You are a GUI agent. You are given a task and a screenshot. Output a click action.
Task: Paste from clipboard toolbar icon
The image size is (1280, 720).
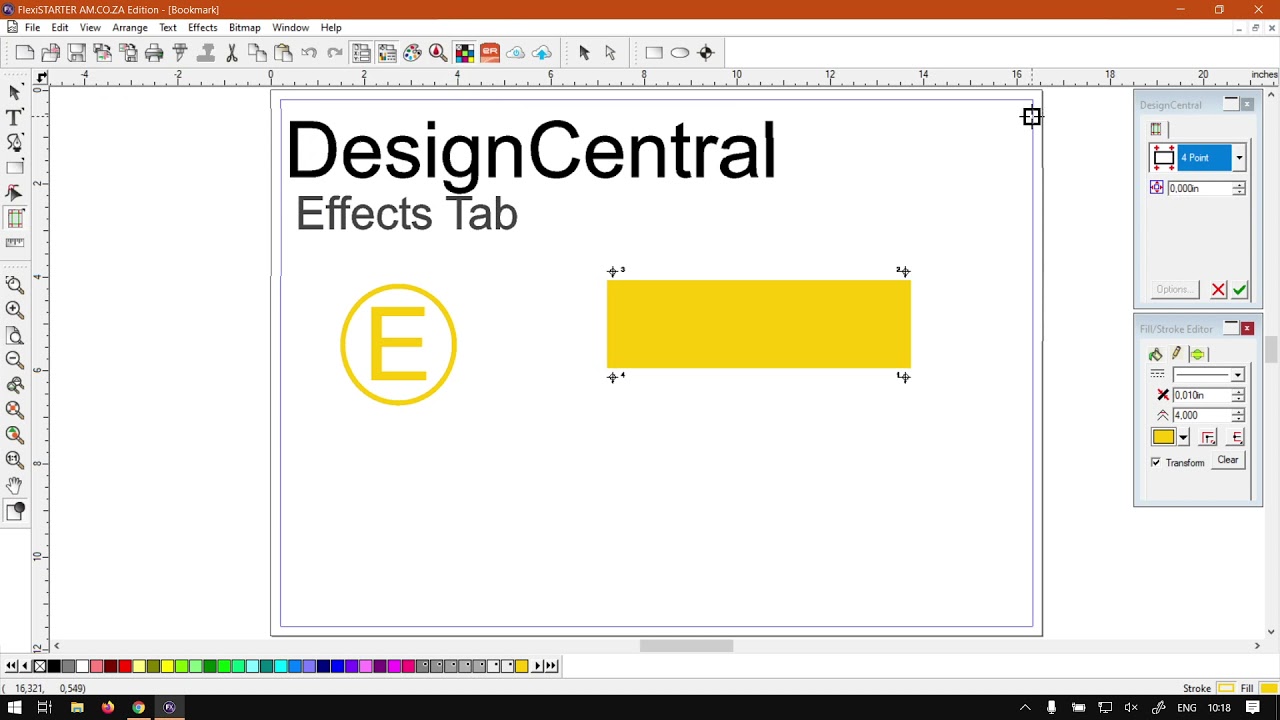283,53
